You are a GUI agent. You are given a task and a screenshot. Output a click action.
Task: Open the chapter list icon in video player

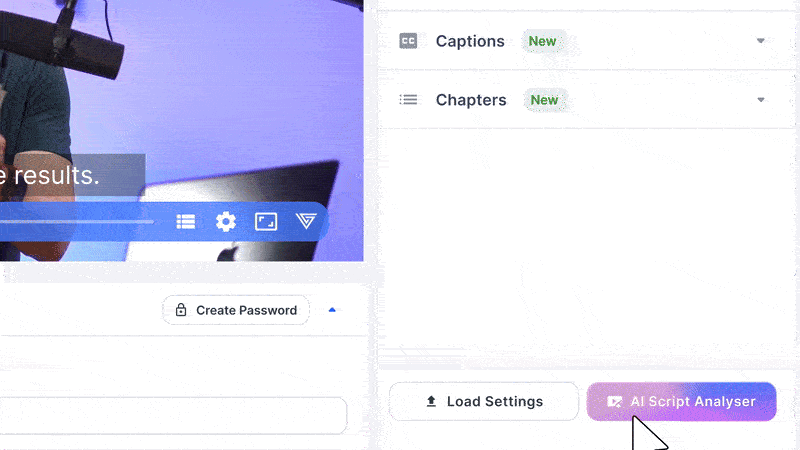186,221
